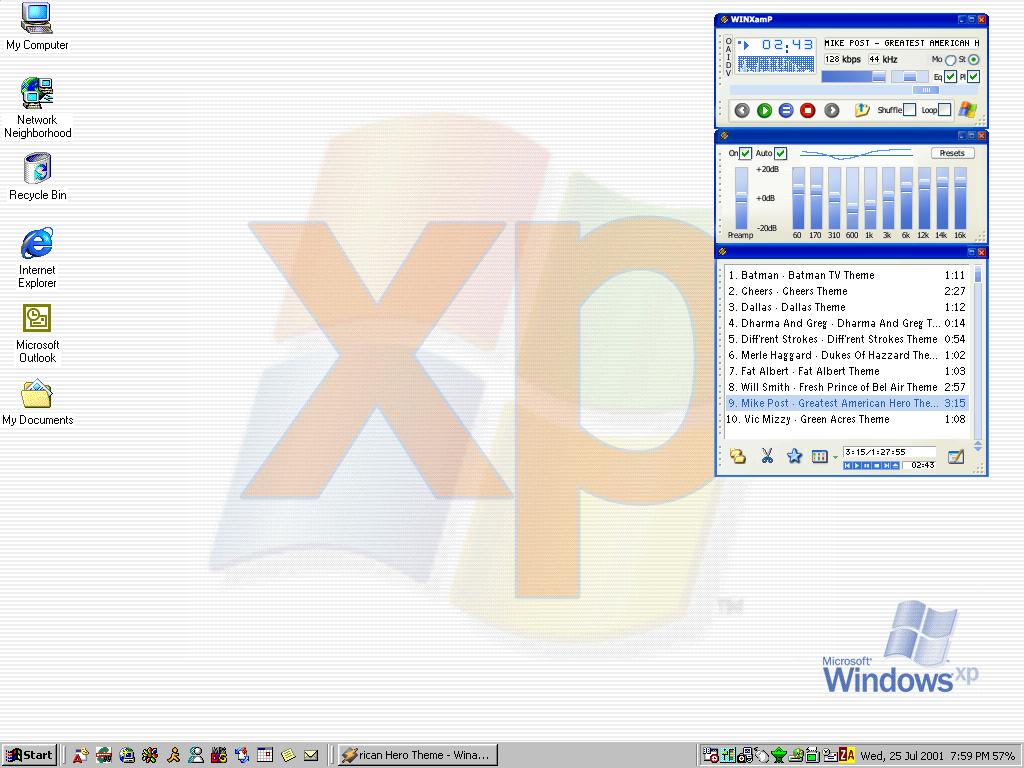
Task: Enable the Loop checkbox
Action: coord(944,110)
